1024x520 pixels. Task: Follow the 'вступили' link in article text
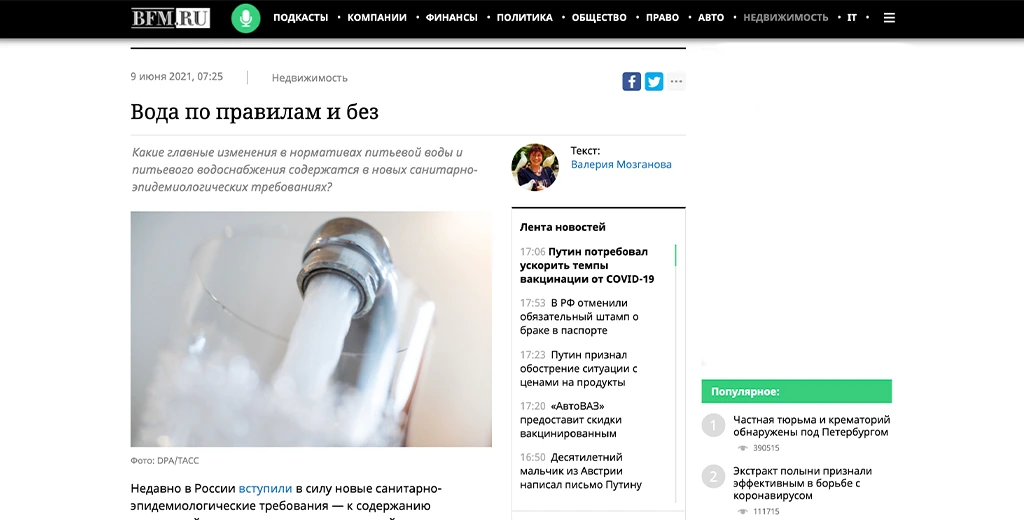265,489
